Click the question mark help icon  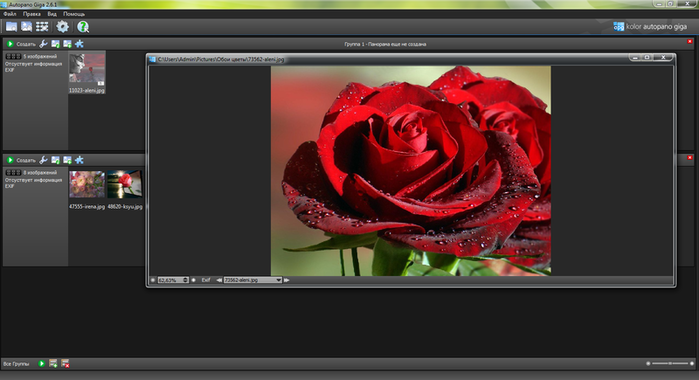(x=82, y=27)
